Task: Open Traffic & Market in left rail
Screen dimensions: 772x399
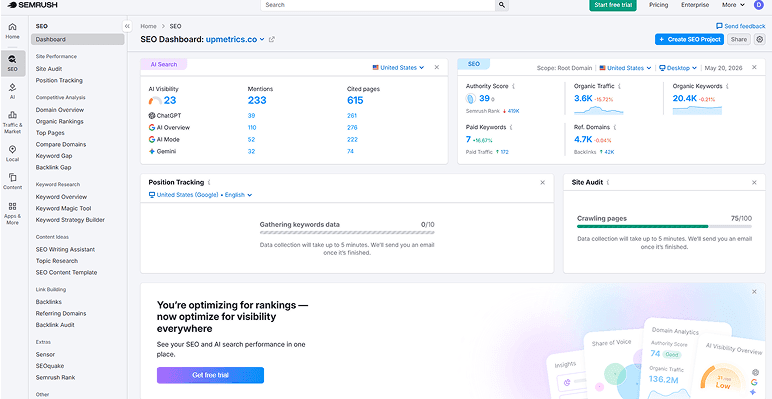Action: 12,122
